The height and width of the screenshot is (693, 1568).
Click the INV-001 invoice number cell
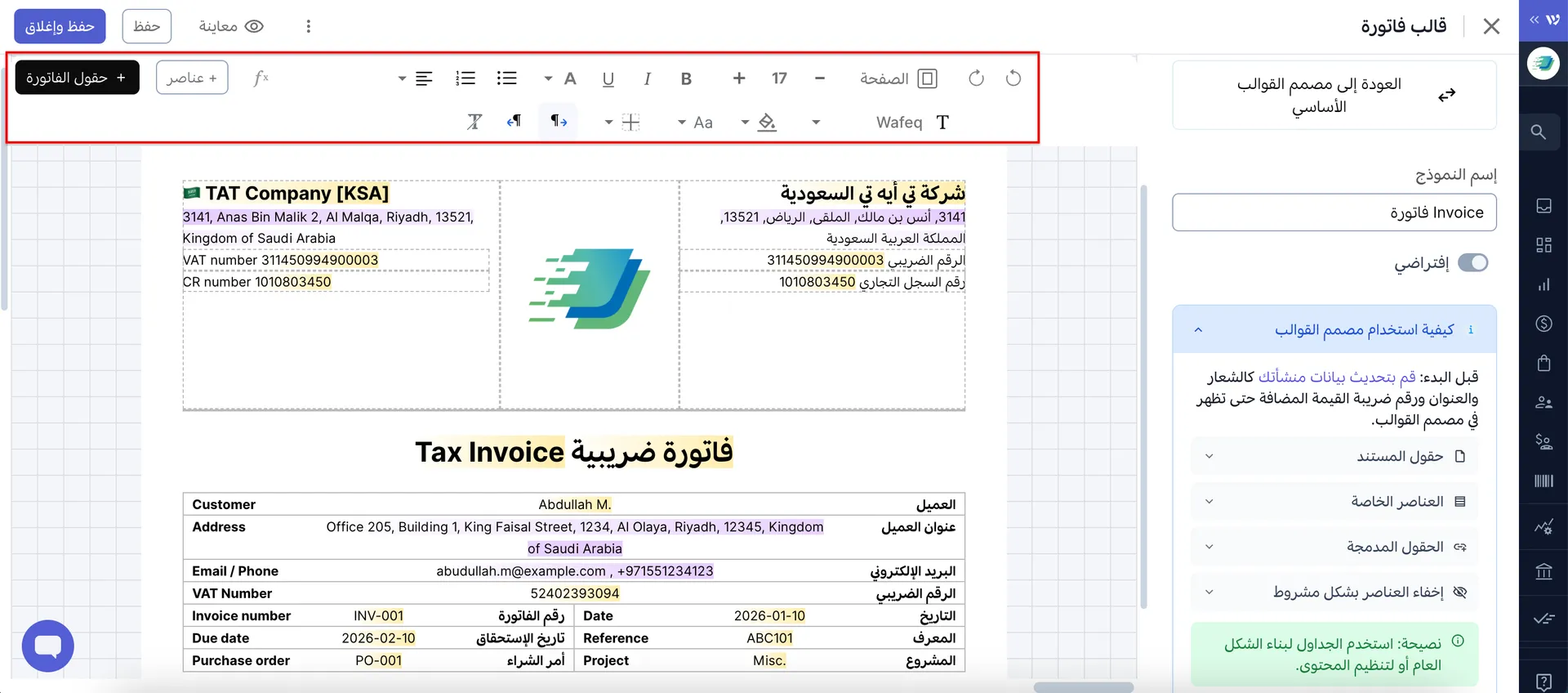pos(378,615)
